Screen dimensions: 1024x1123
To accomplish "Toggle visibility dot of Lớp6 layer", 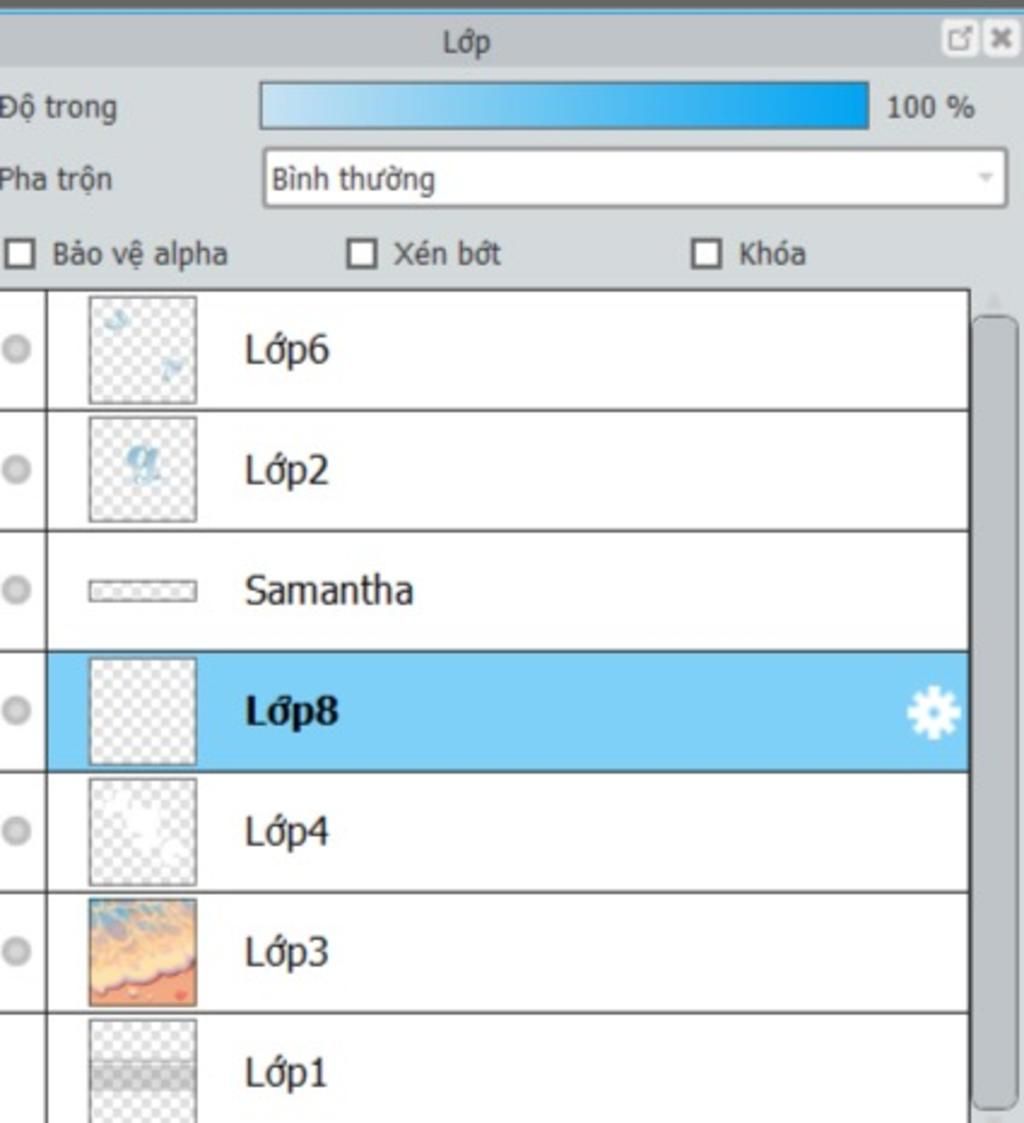I will (16, 350).
